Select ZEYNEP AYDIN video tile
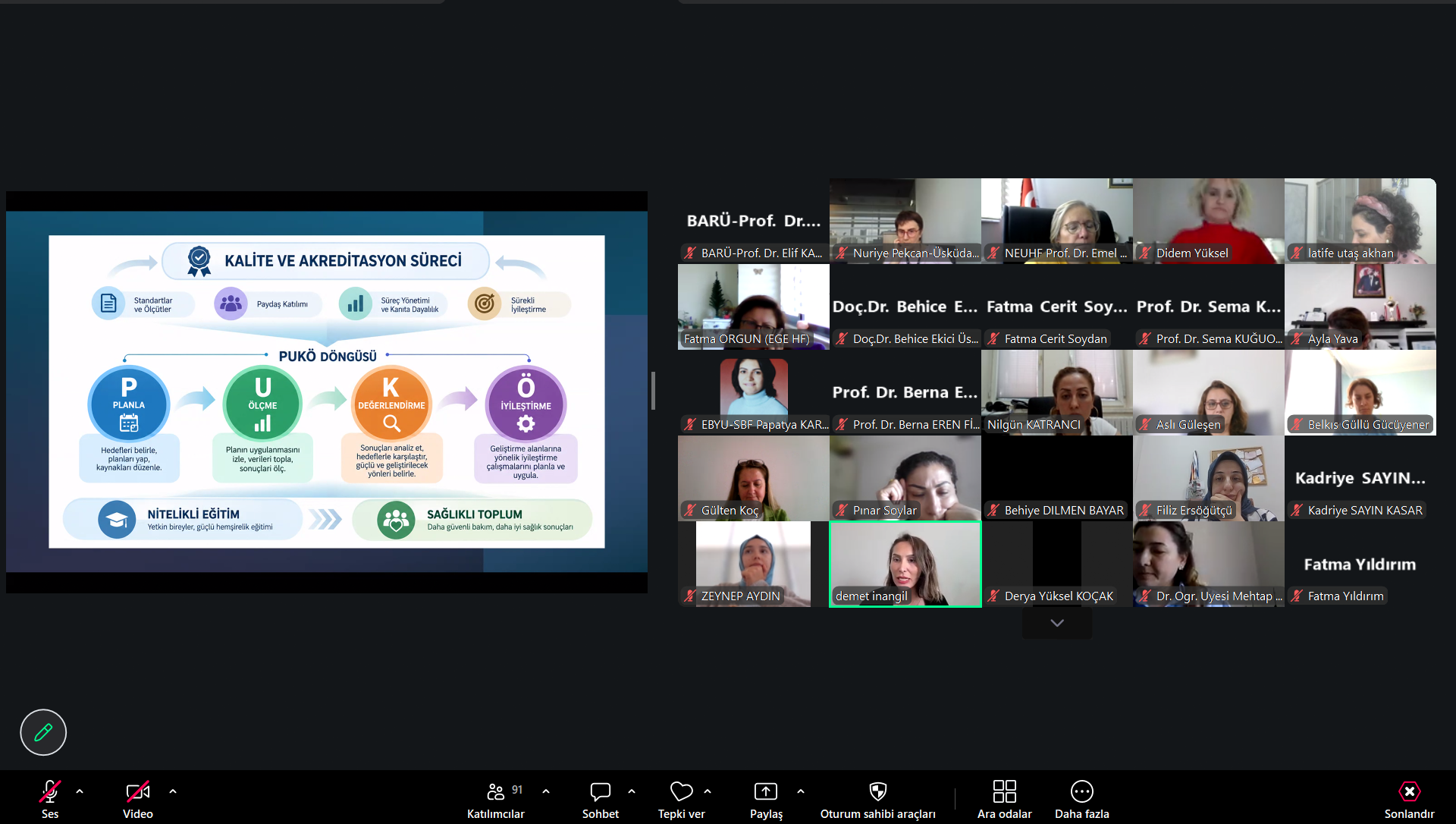 click(x=754, y=564)
